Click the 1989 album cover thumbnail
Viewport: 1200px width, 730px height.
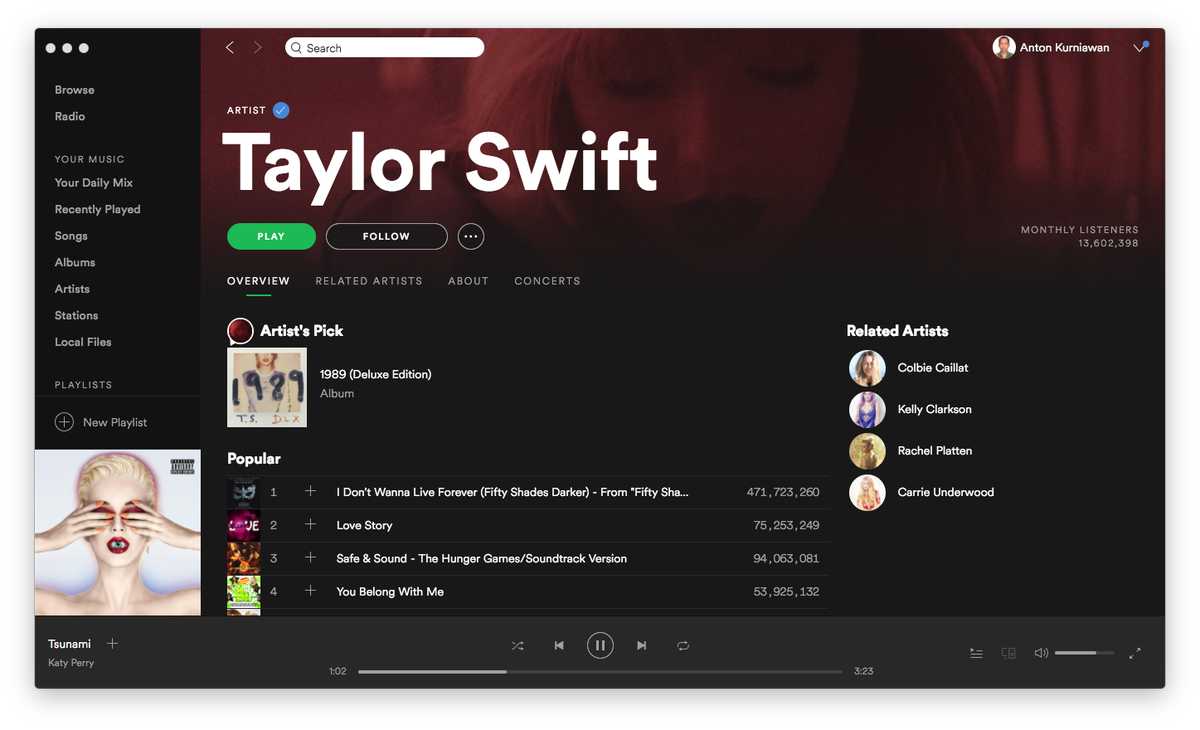click(267, 387)
